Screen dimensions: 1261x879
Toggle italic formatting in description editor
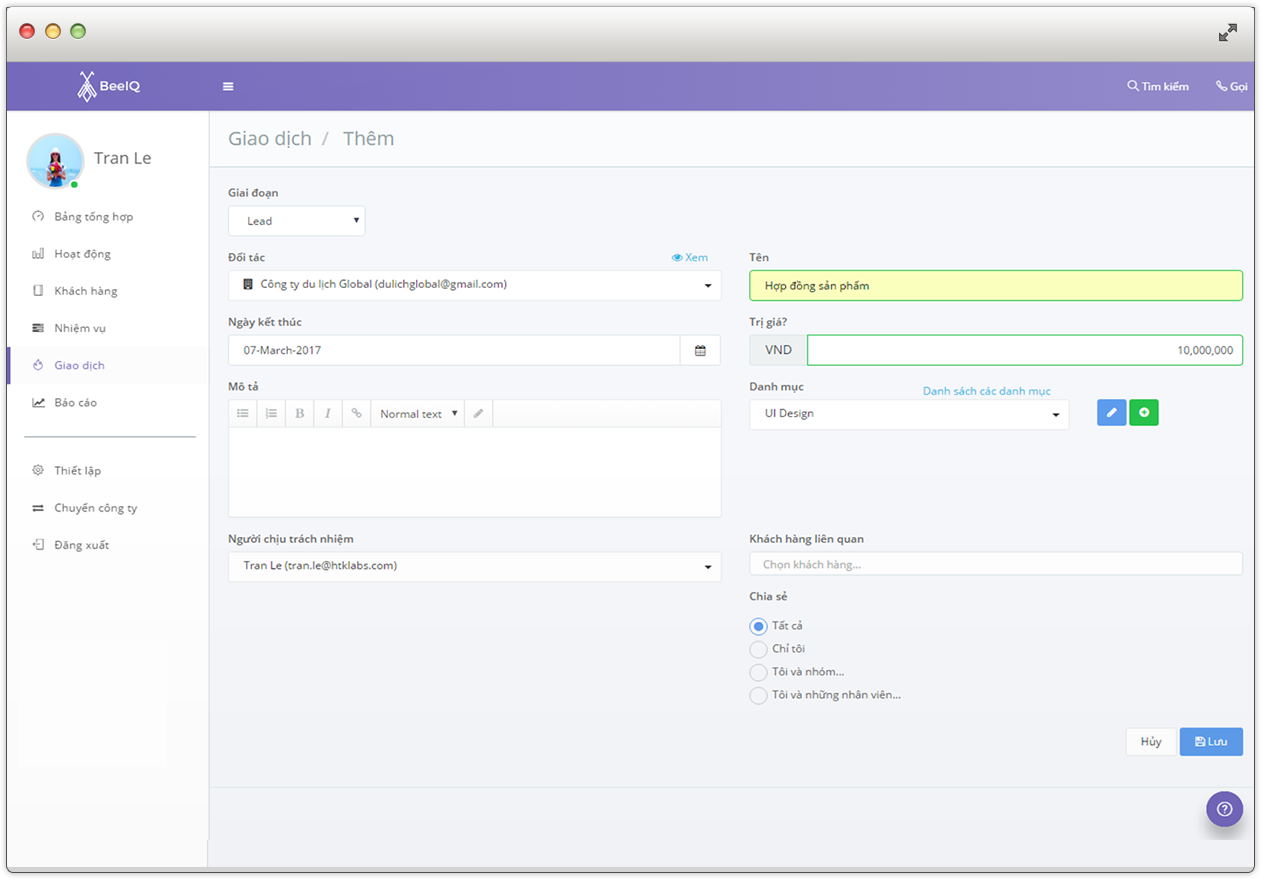click(327, 414)
